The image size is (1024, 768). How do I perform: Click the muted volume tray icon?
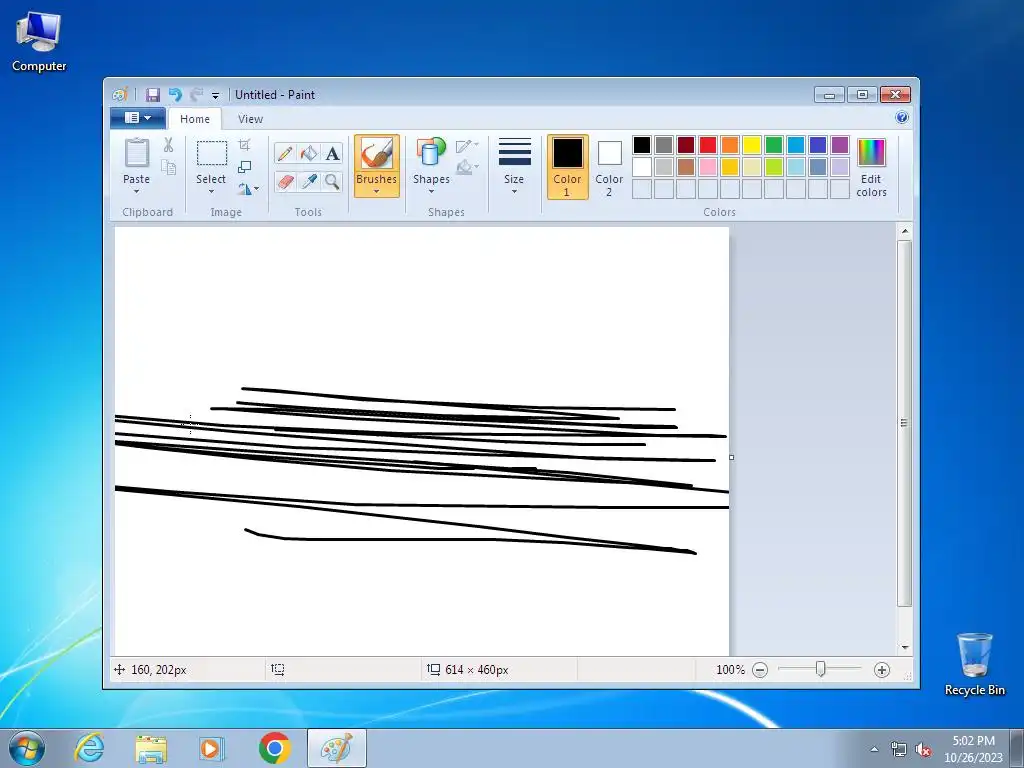point(923,750)
